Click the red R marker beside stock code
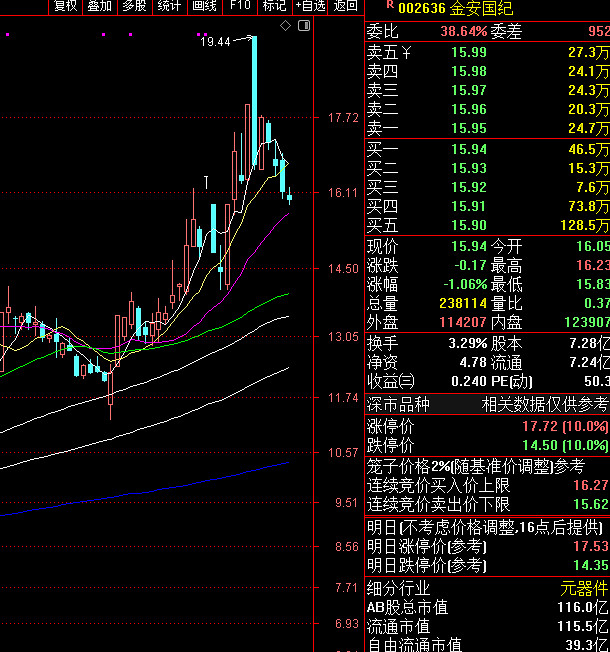 click(388, 5)
